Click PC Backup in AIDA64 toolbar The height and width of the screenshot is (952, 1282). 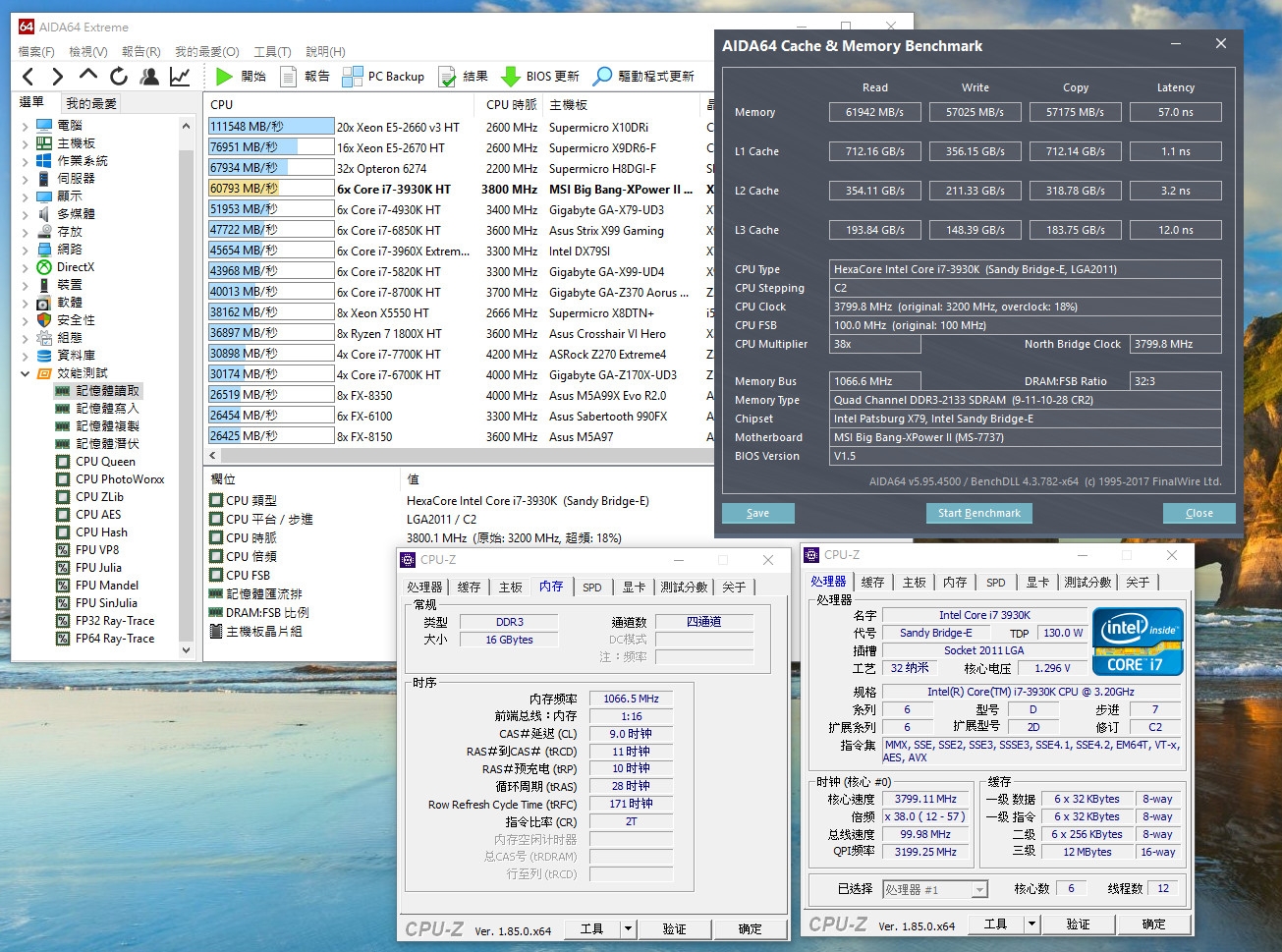tap(383, 77)
